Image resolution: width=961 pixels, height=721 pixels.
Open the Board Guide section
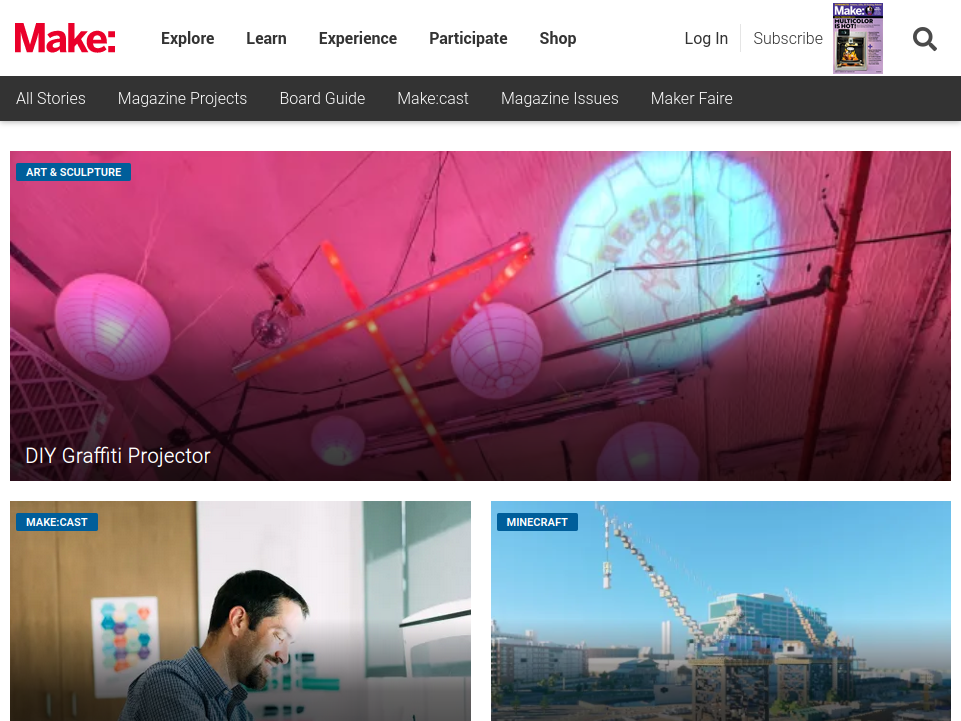[x=322, y=98]
